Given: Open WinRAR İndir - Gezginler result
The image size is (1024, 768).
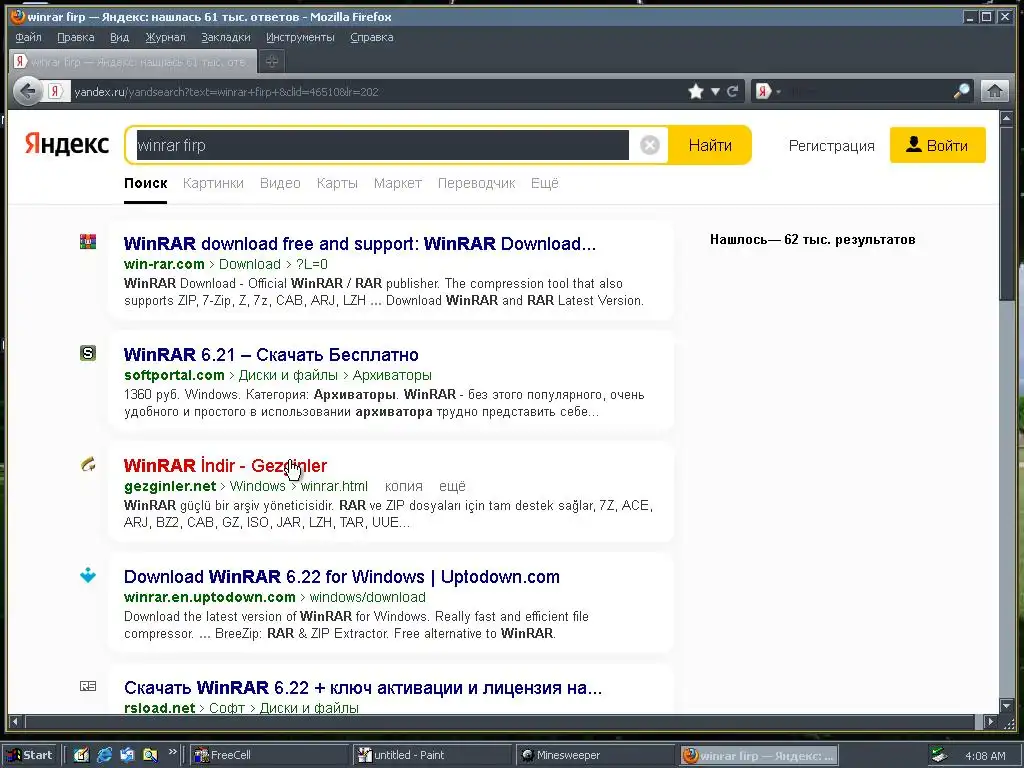Looking at the screenshot, I should coord(225,466).
